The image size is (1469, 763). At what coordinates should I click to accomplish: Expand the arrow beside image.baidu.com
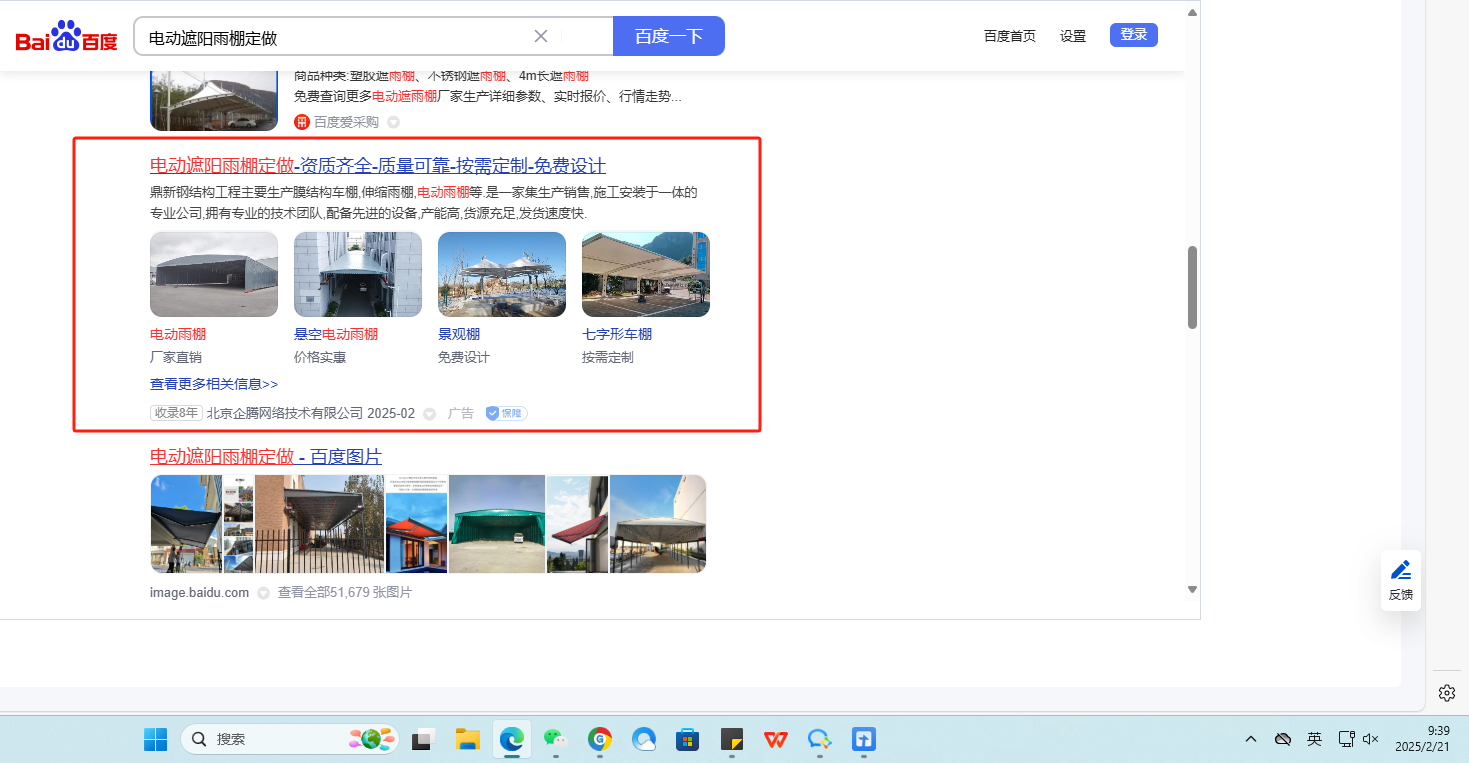pyautogui.click(x=263, y=593)
